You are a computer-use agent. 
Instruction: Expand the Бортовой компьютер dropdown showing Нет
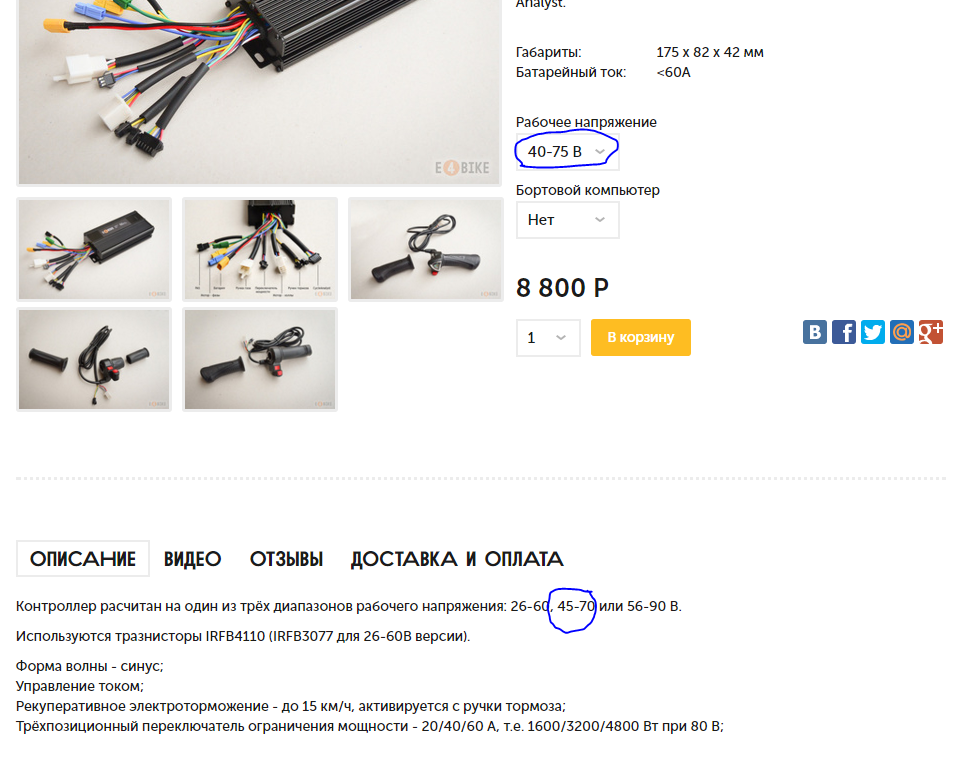click(x=568, y=220)
